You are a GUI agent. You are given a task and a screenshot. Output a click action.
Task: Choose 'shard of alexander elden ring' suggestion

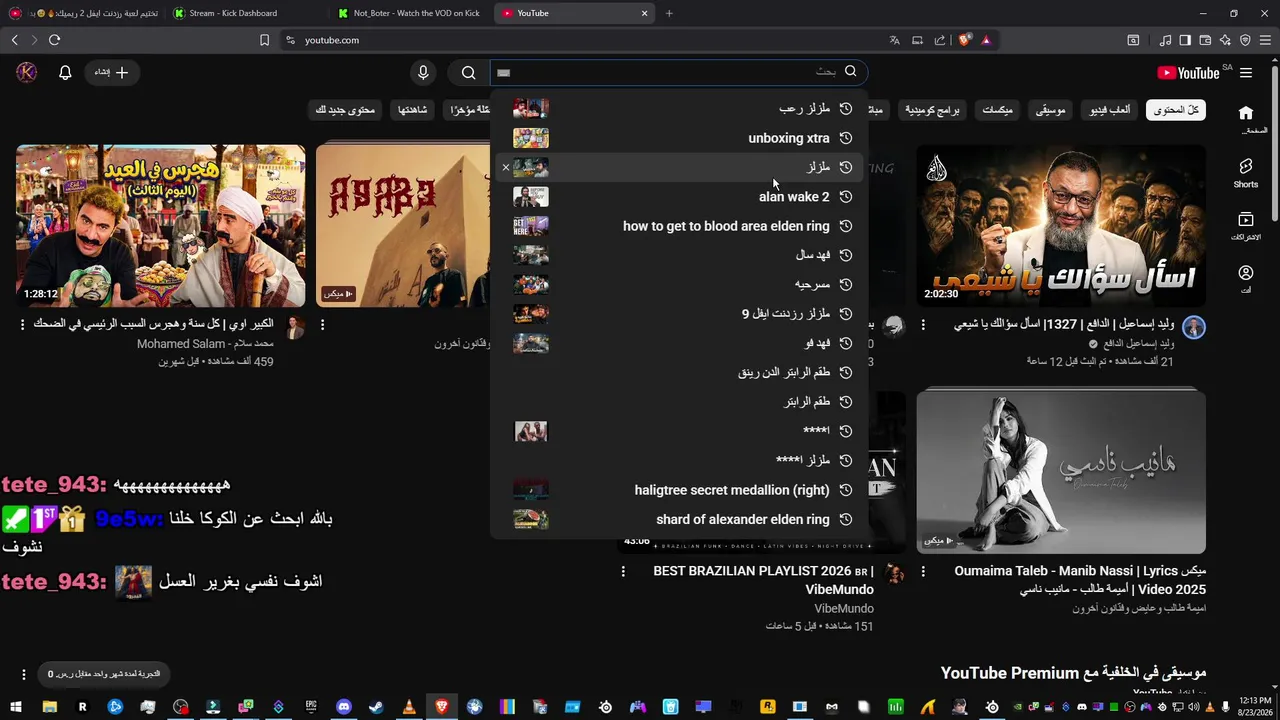(681, 519)
